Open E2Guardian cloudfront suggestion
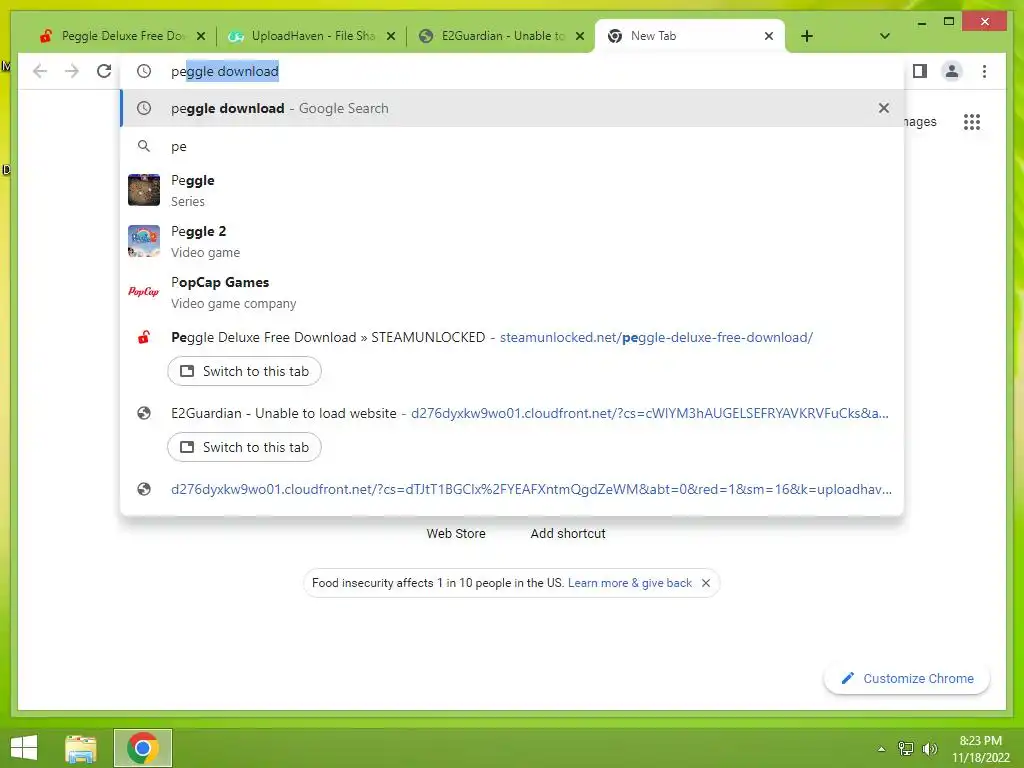1024x768 pixels. click(512, 413)
